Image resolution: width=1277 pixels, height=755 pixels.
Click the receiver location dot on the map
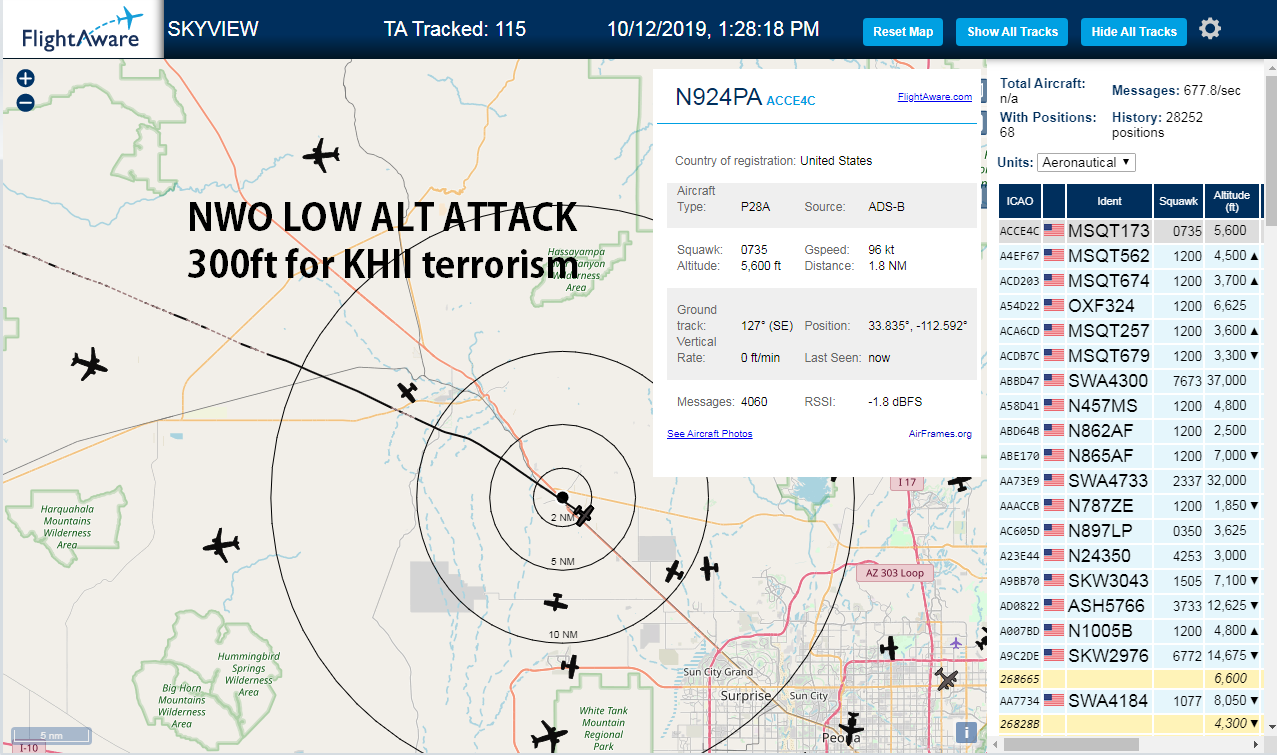(562, 497)
